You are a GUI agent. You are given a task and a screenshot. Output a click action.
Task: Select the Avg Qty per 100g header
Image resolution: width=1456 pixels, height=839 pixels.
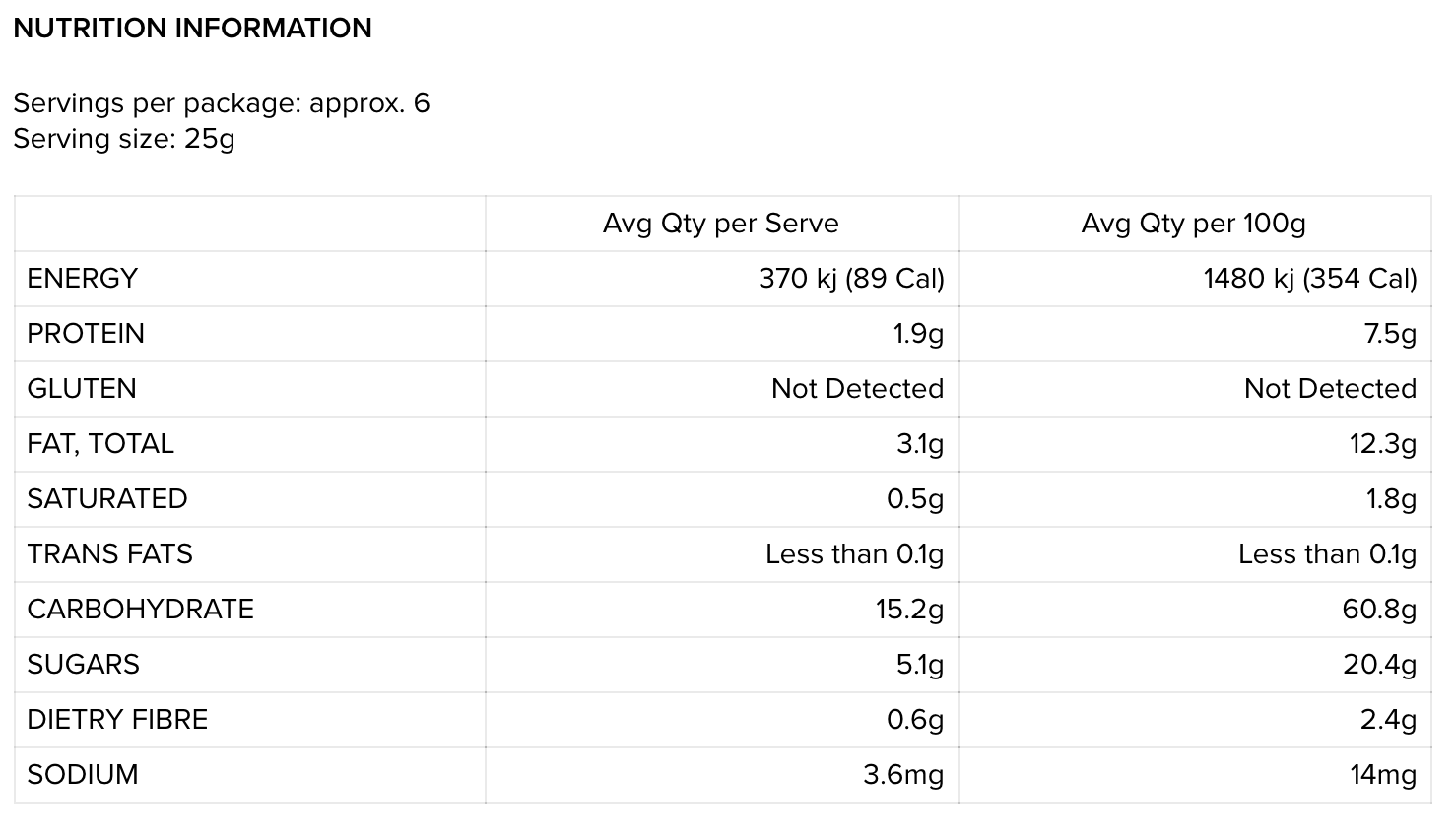pos(1193,224)
